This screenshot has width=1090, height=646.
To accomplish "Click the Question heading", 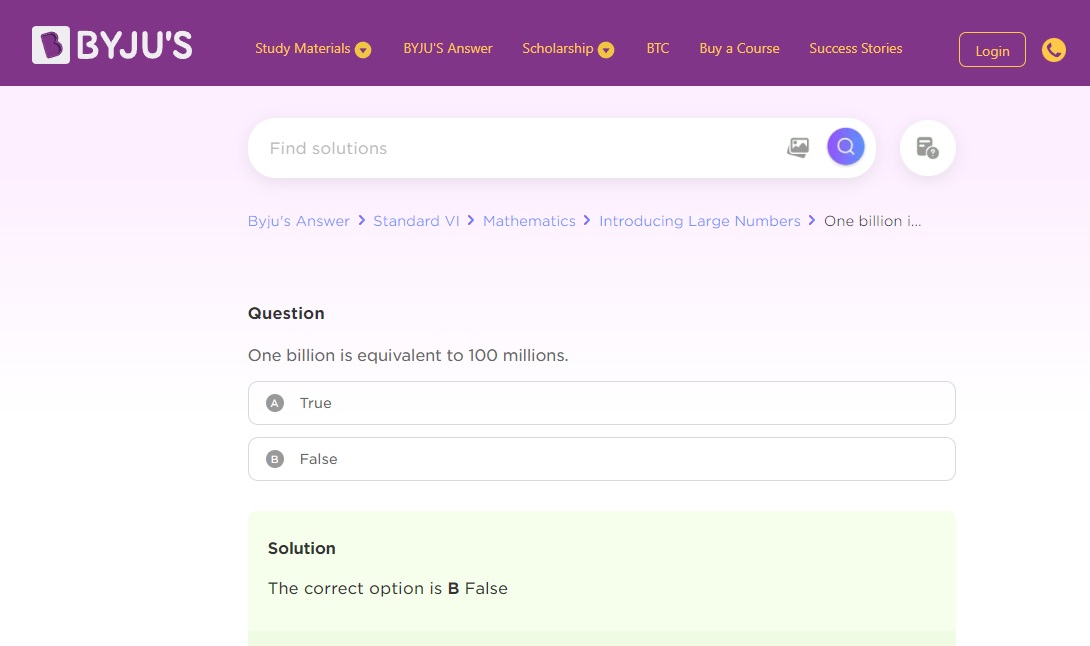I will click(x=286, y=314).
